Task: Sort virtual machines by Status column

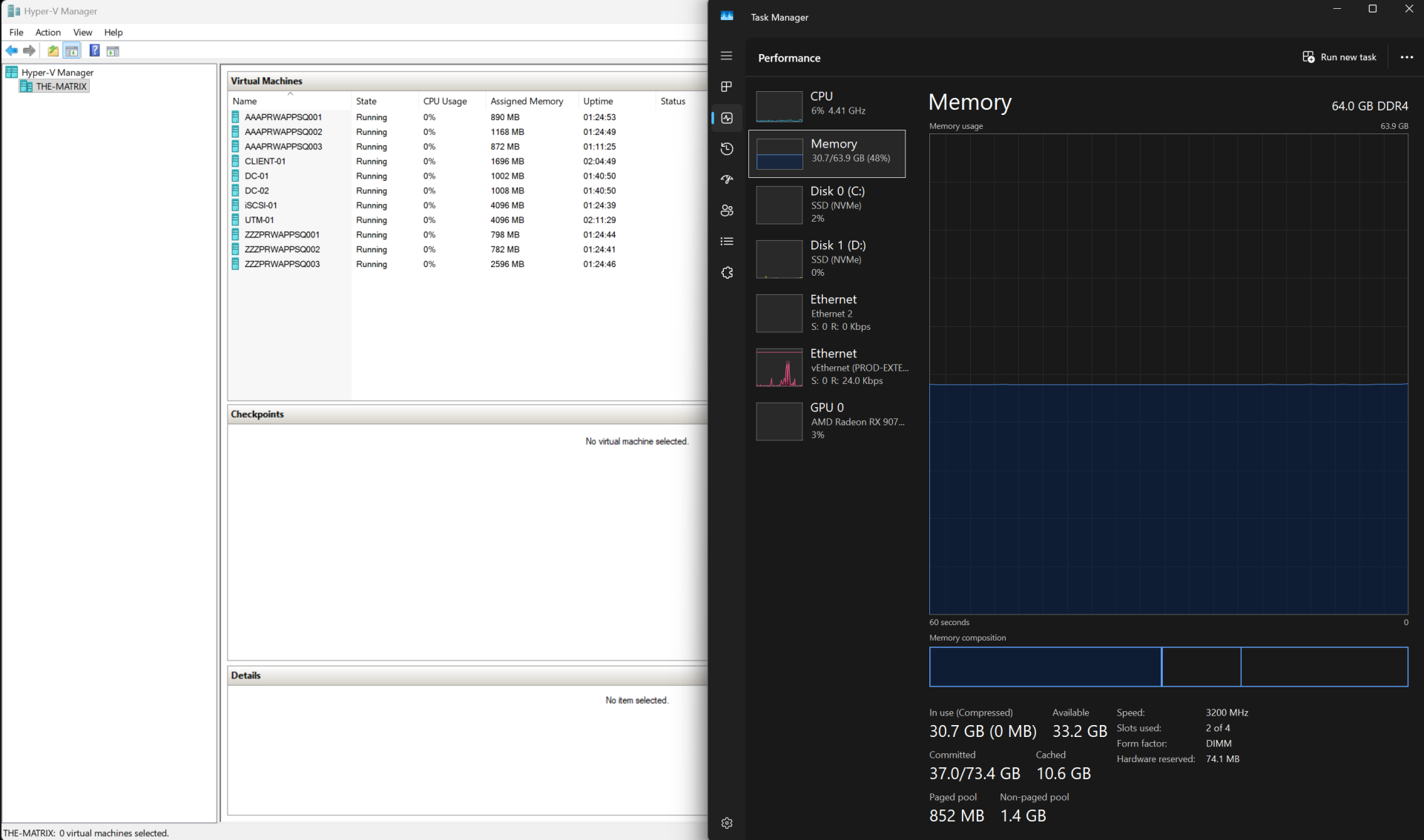Action: (x=682, y=101)
